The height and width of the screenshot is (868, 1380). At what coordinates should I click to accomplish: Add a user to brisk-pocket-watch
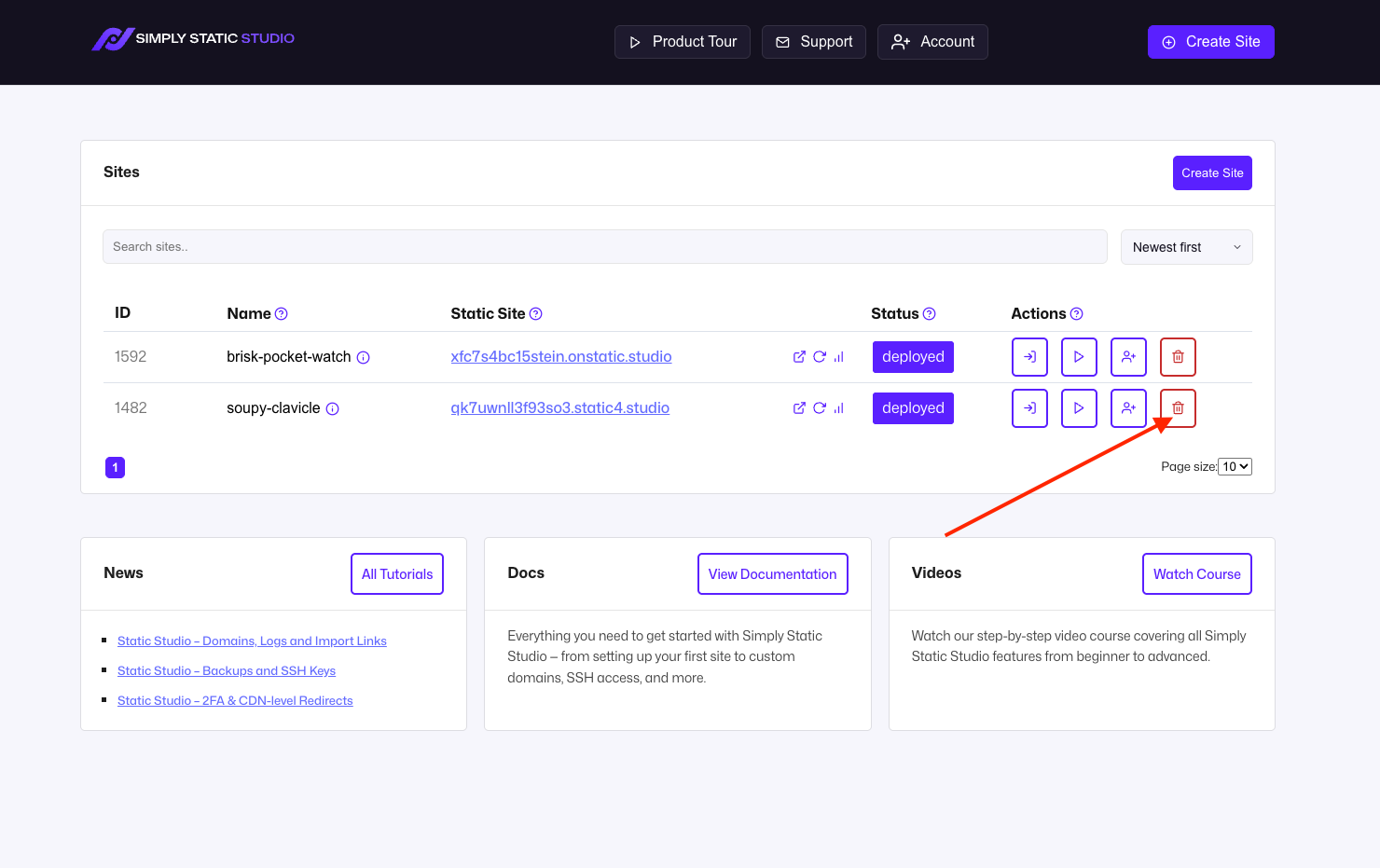[x=1128, y=357]
